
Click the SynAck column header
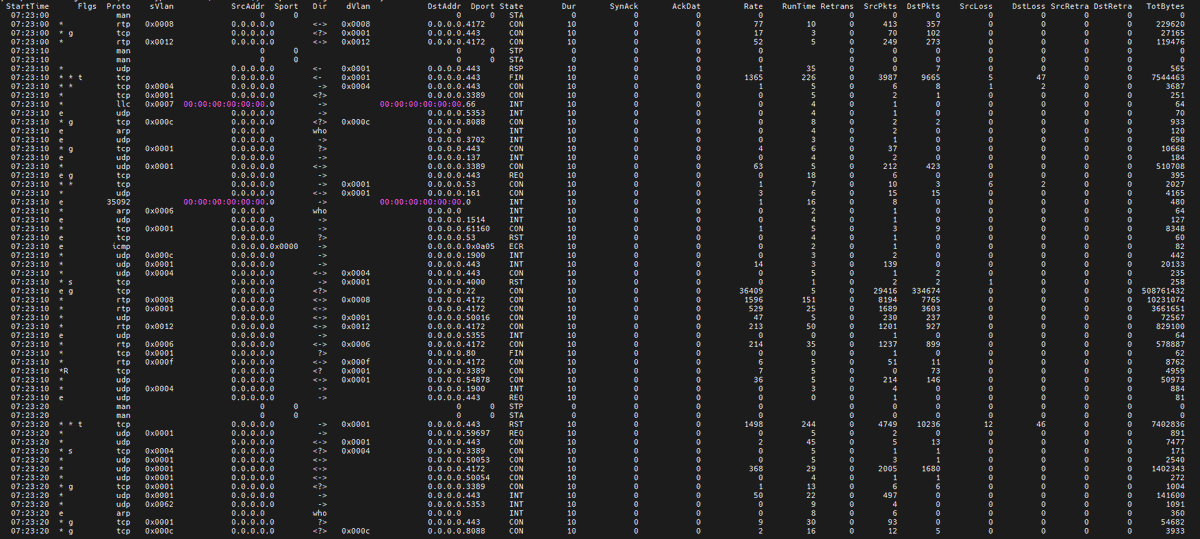coord(624,6)
